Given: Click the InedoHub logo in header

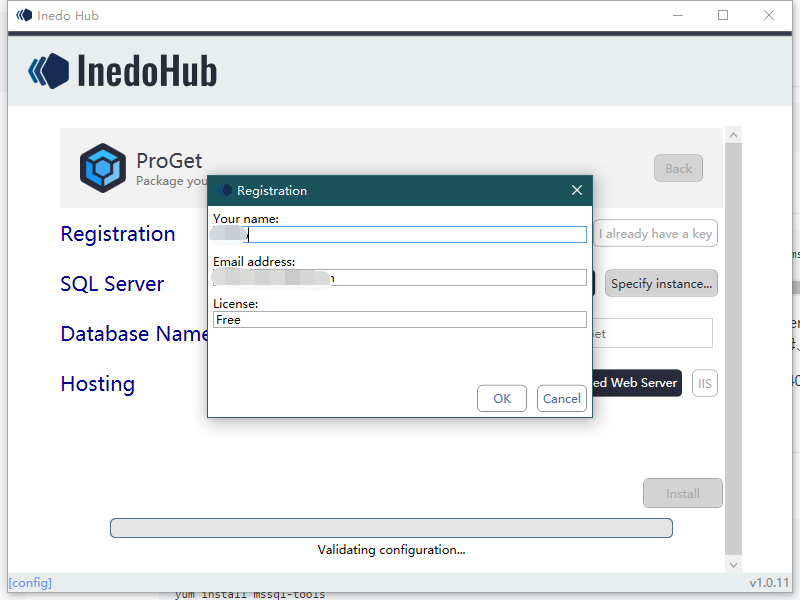Looking at the screenshot, I should click(122, 71).
